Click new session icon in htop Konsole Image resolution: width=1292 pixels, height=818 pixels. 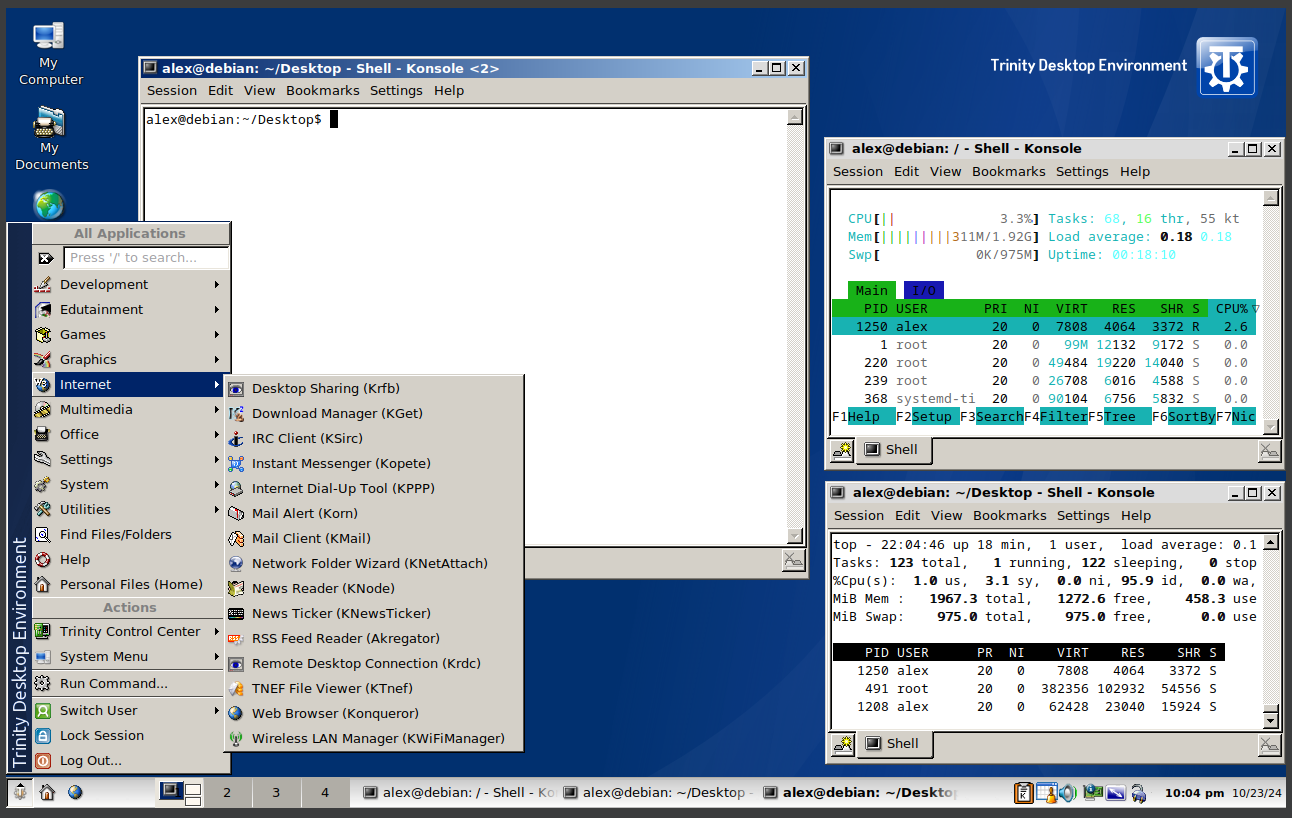(x=842, y=450)
